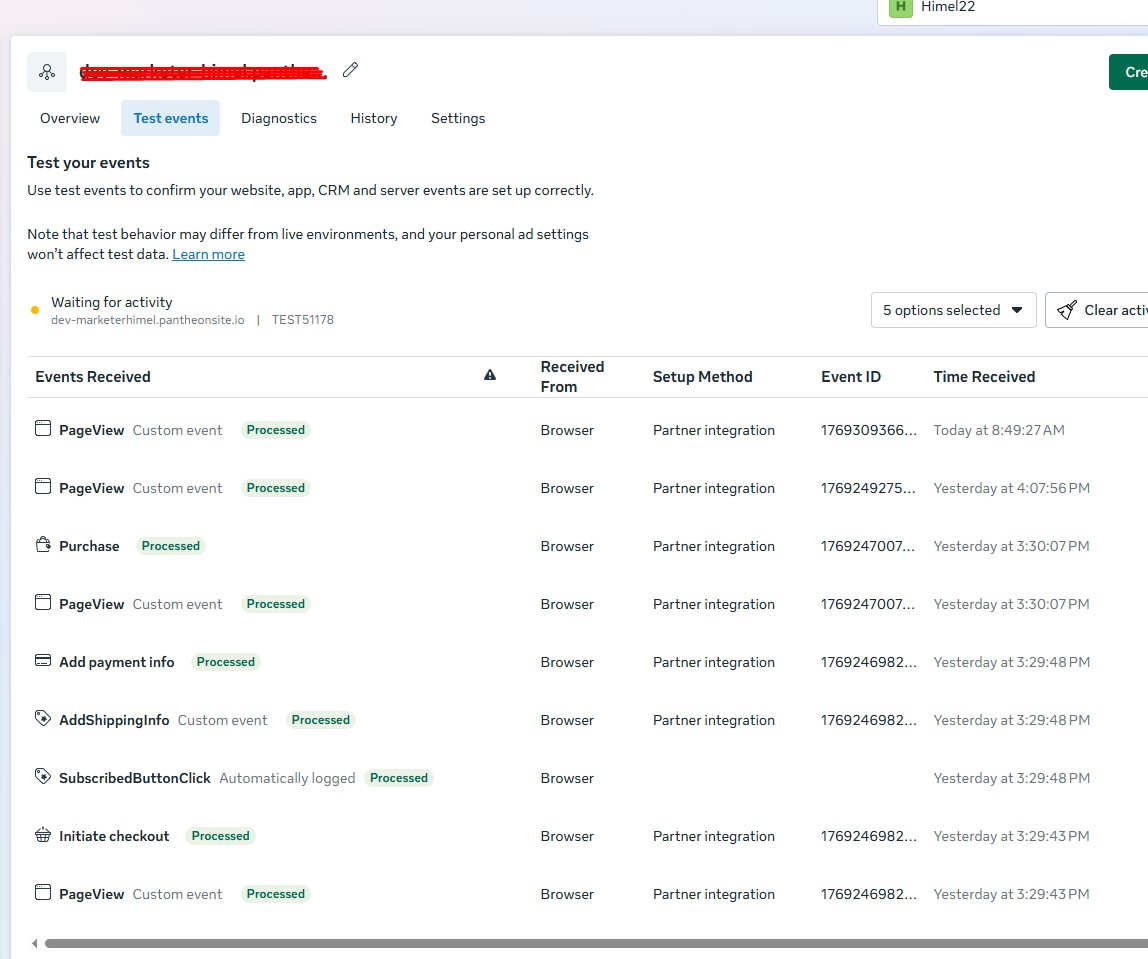
Task: Click the warning triangle in the Events Received header
Action: click(489, 374)
